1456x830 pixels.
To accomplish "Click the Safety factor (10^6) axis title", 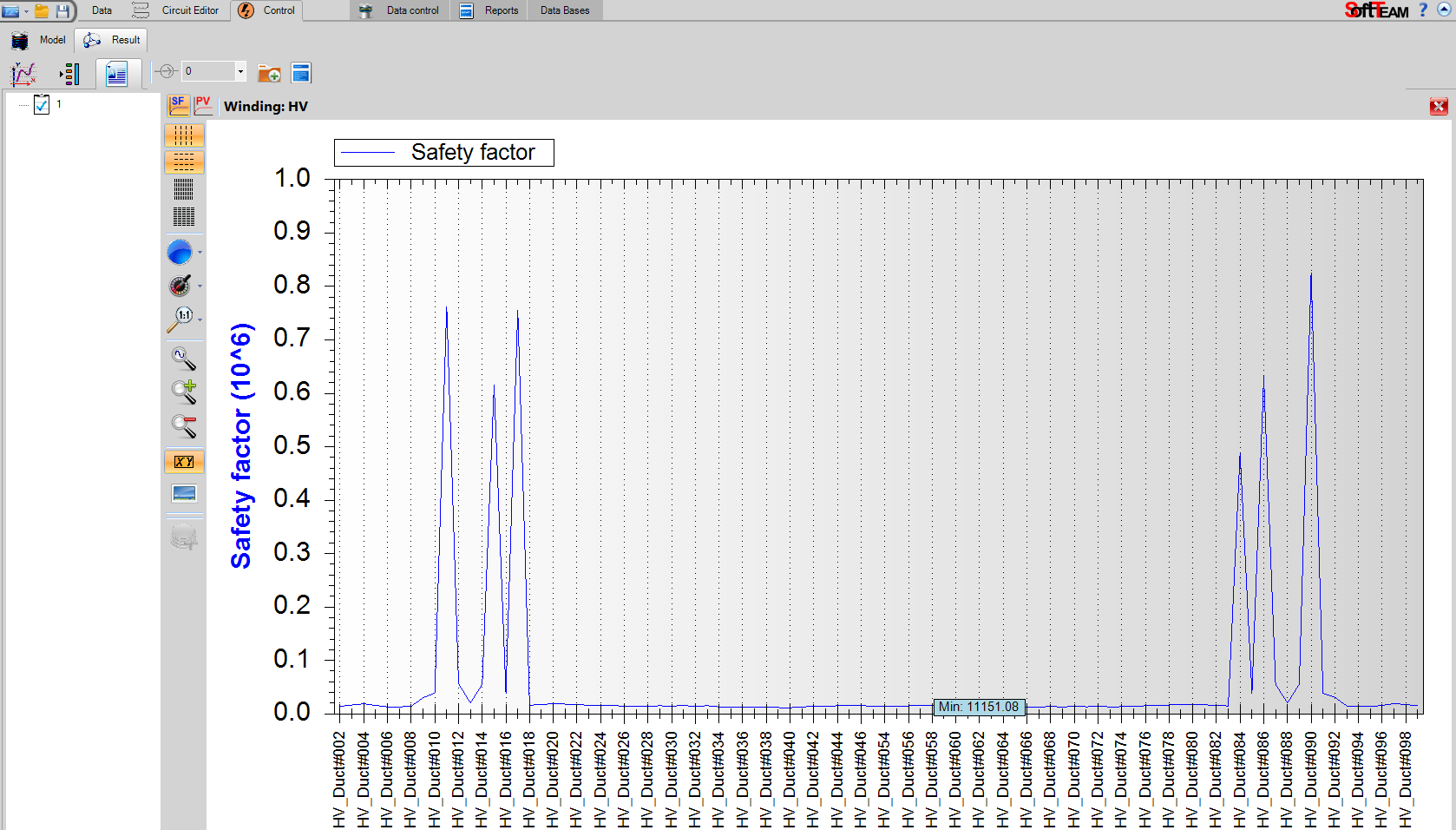I will (240, 446).
